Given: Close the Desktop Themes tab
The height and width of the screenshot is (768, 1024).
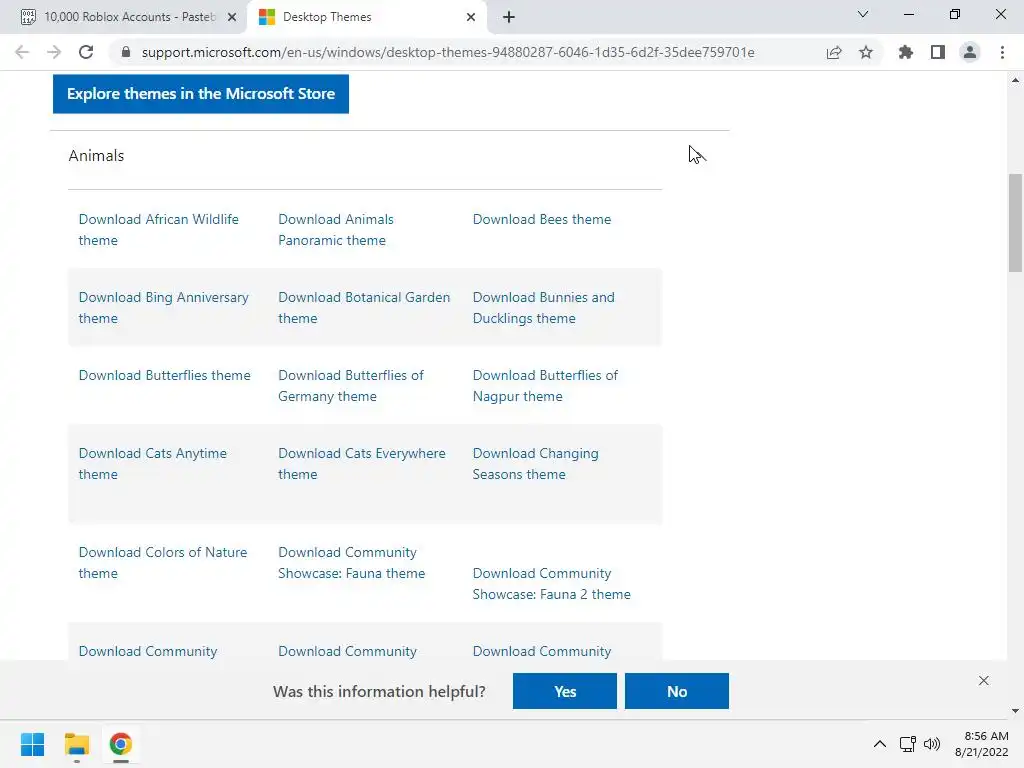Looking at the screenshot, I should 471,17.
